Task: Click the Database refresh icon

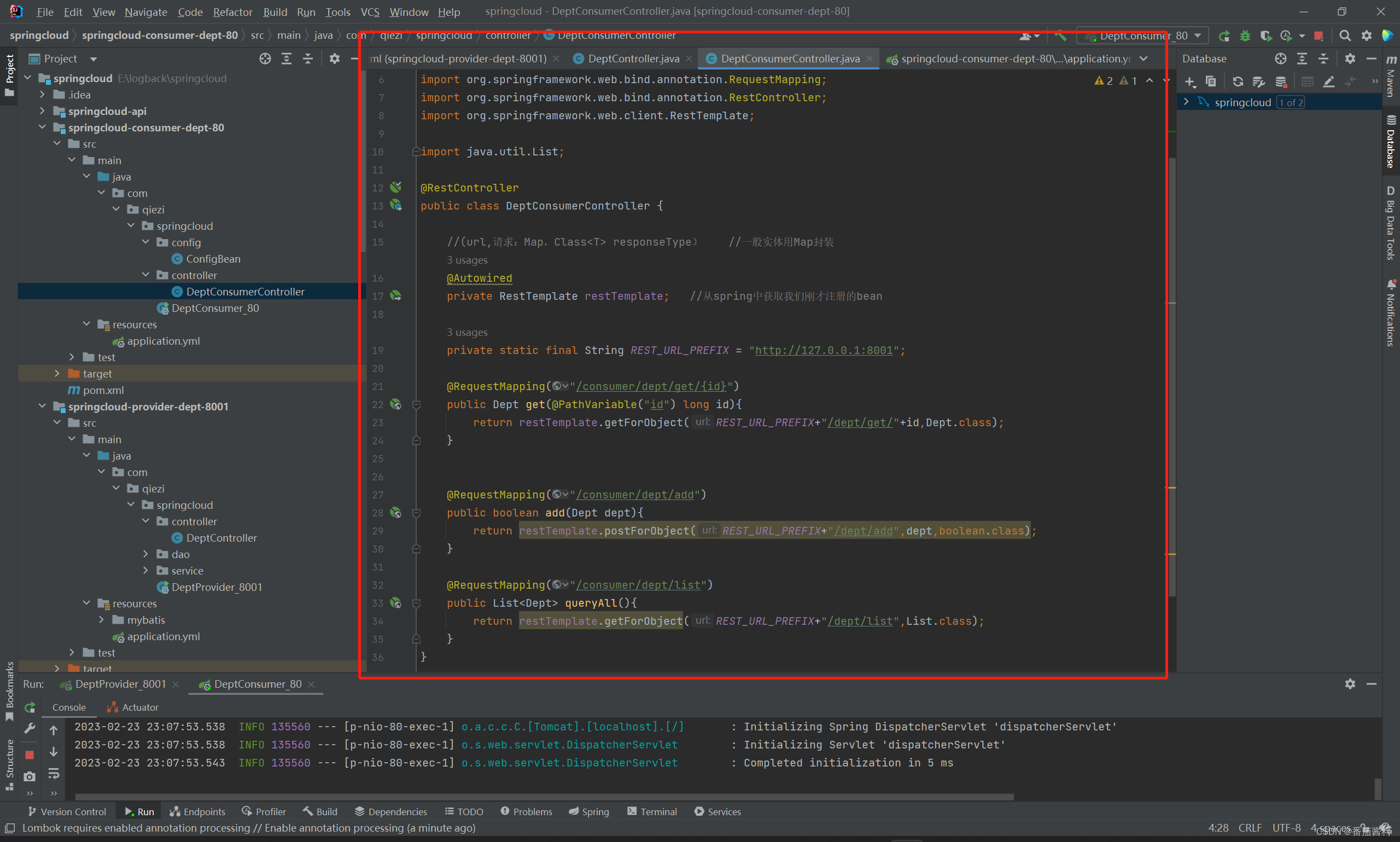Action: tap(1238, 82)
